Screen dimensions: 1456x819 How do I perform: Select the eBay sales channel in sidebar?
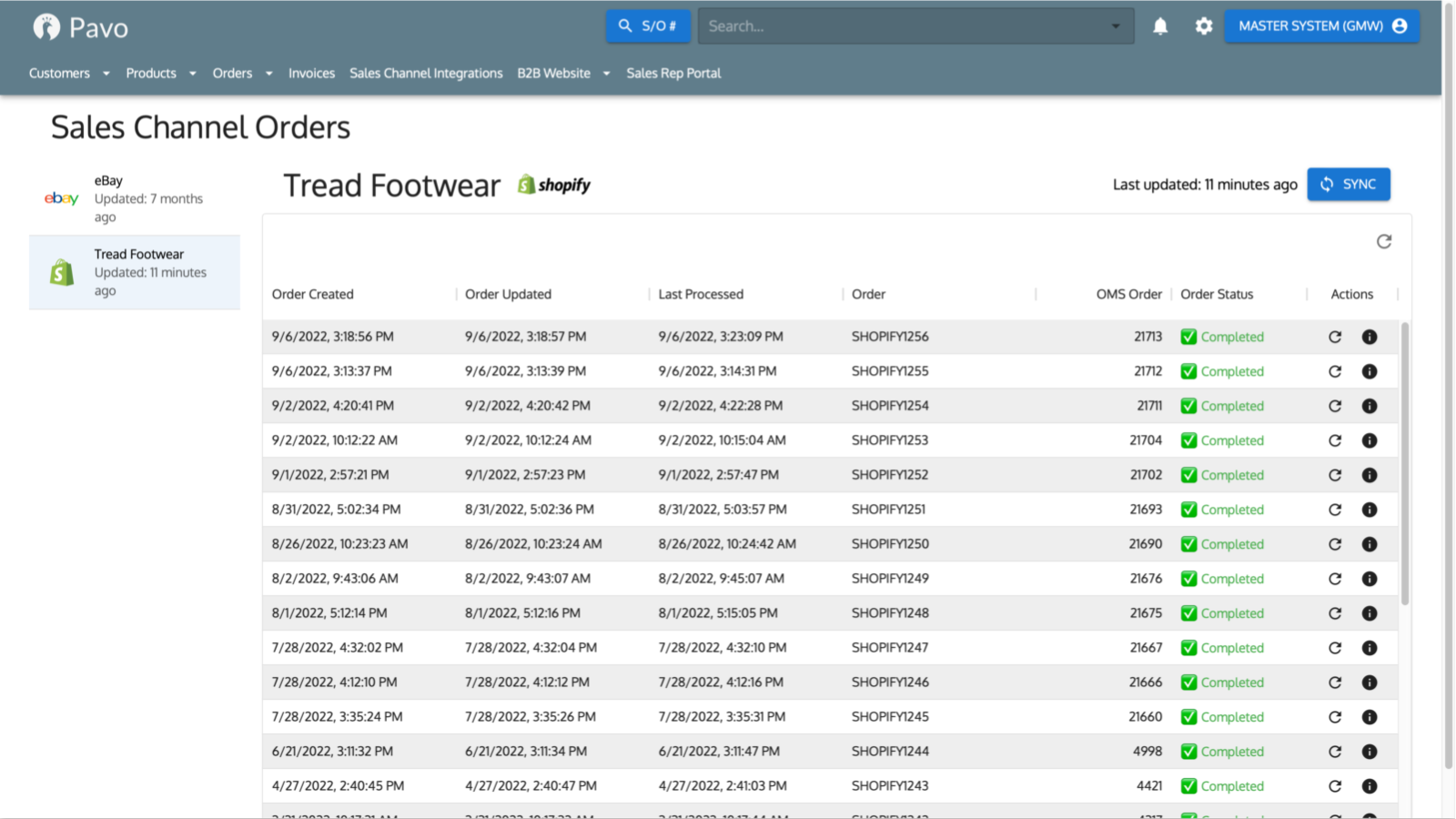point(135,198)
